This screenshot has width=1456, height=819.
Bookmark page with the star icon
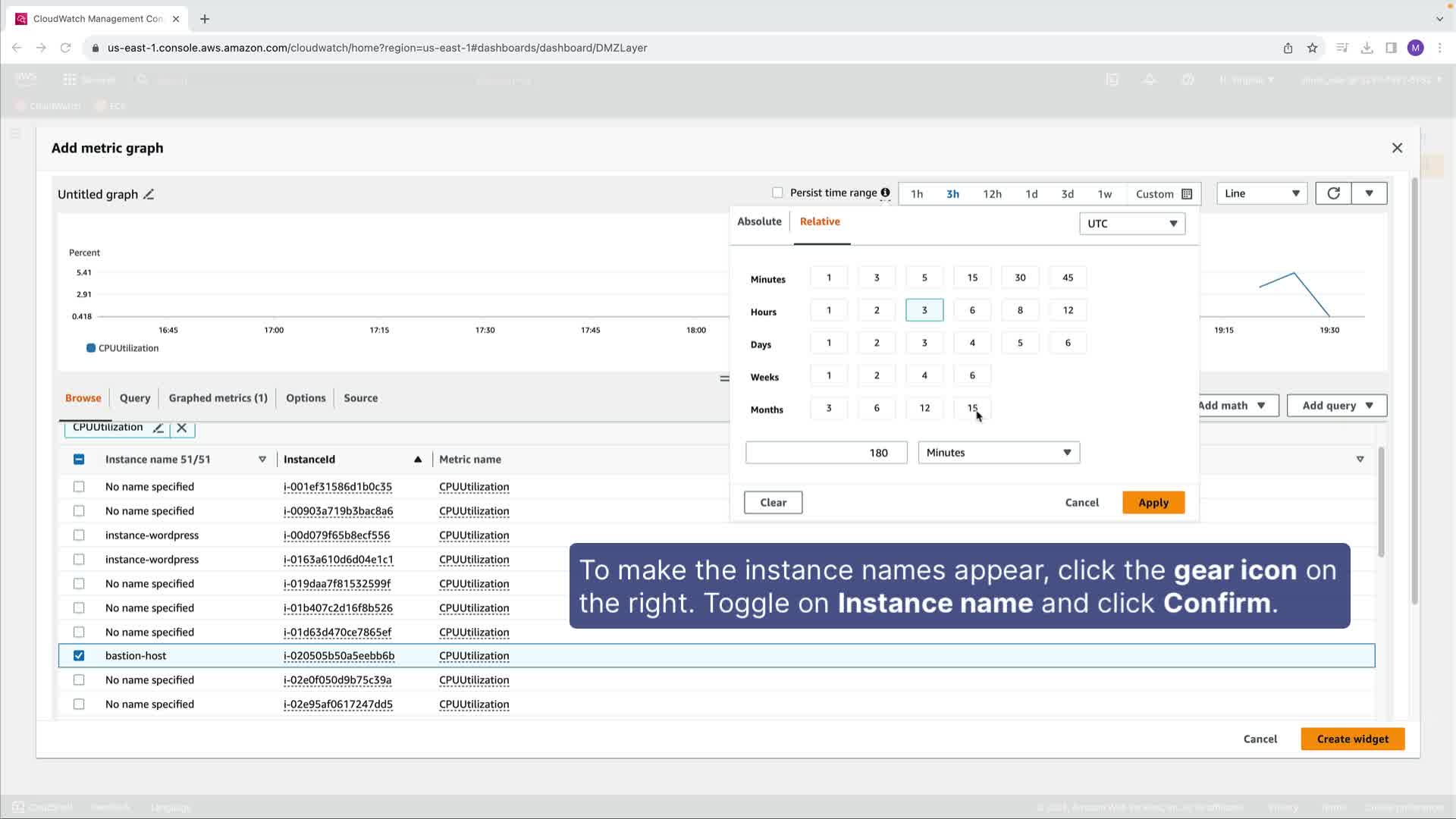coord(1313,48)
